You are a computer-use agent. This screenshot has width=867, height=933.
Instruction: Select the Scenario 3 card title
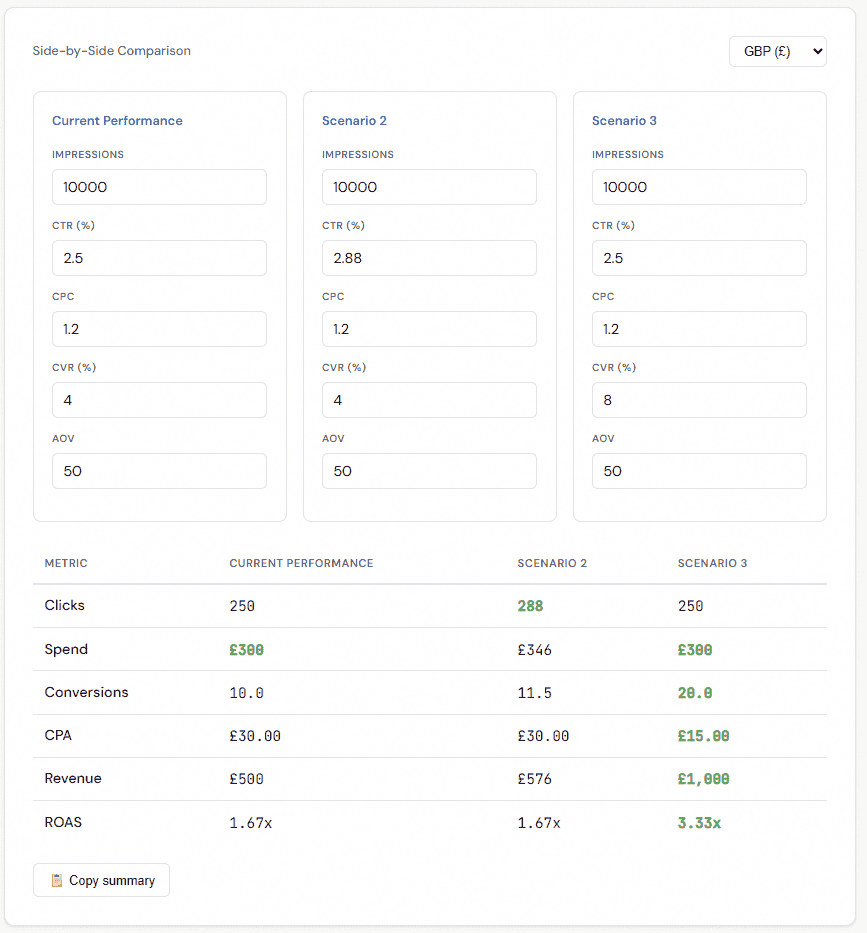624,121
